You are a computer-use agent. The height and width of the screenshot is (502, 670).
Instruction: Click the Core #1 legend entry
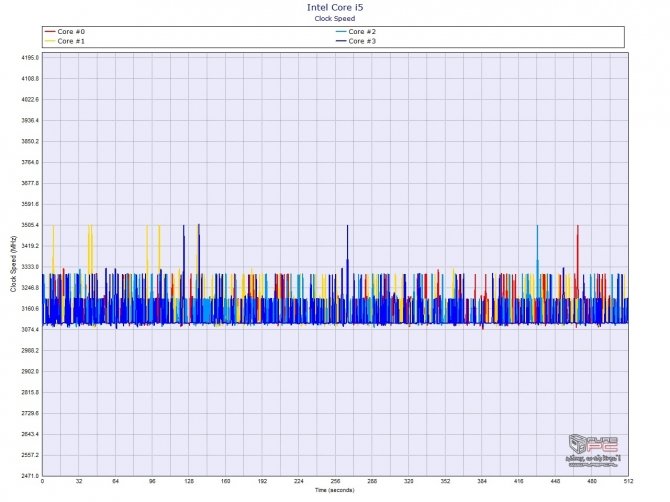pos(65,41)
